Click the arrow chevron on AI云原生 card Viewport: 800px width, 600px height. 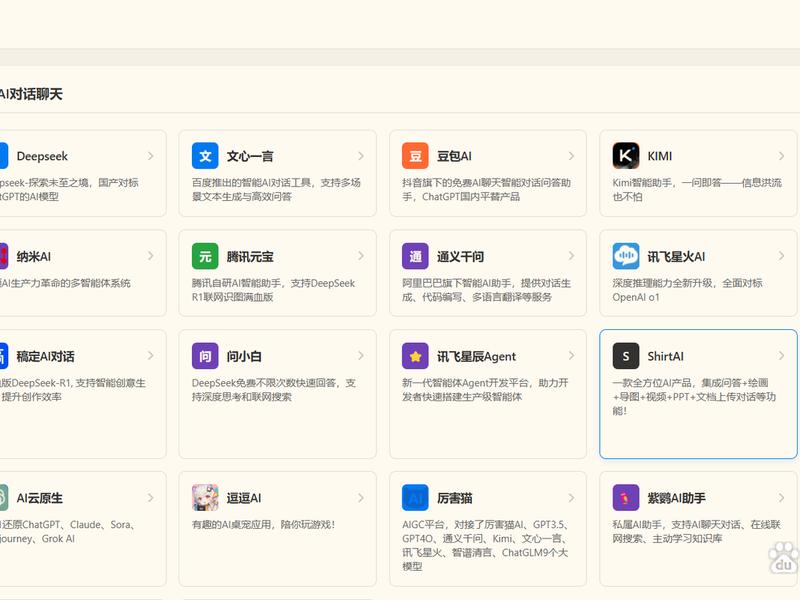(x=151, y=497)
